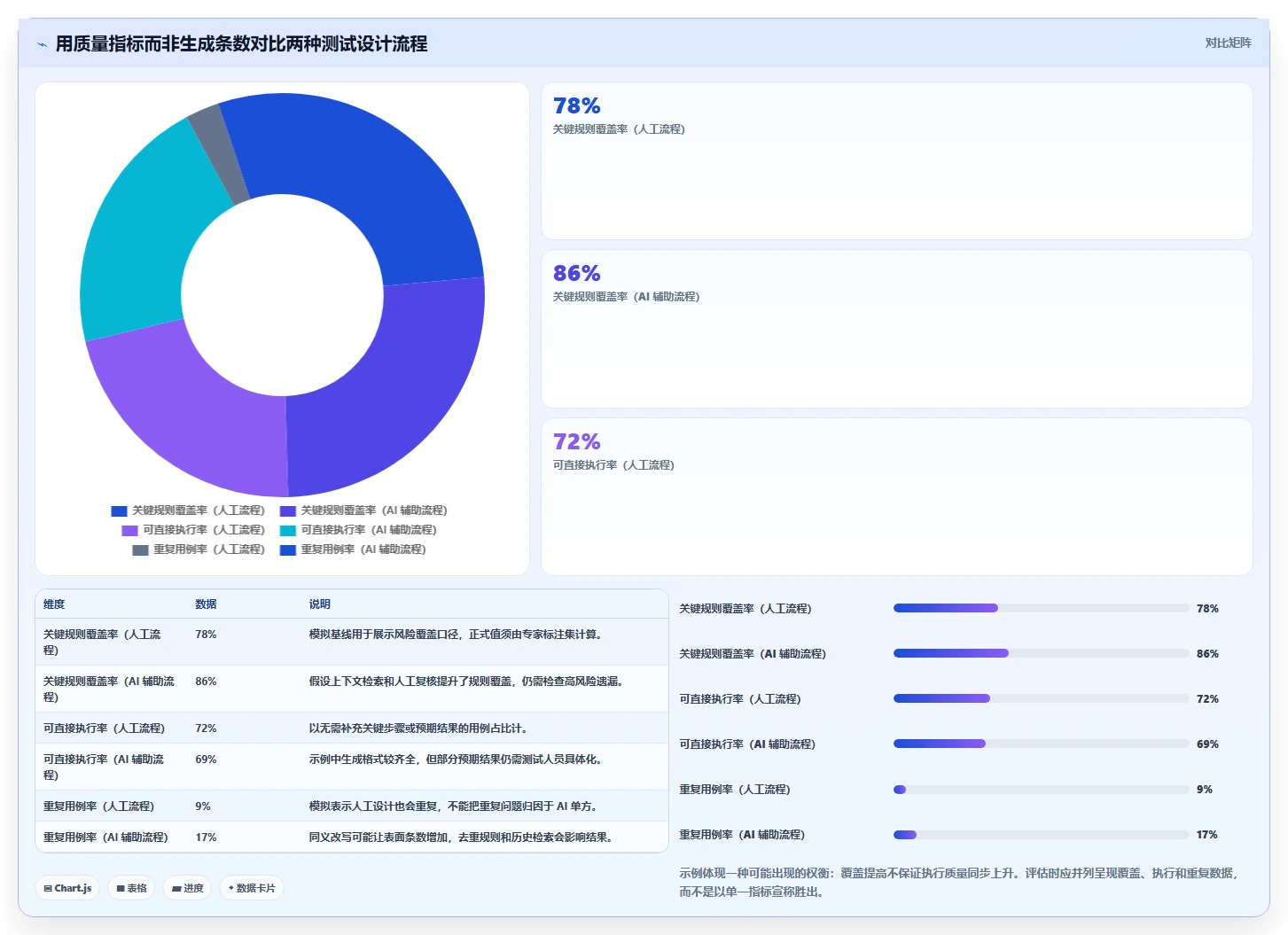
Task: Click the blue legend swatch for 重复用例率(AI 辅助流程)
Action: [287, 550]
